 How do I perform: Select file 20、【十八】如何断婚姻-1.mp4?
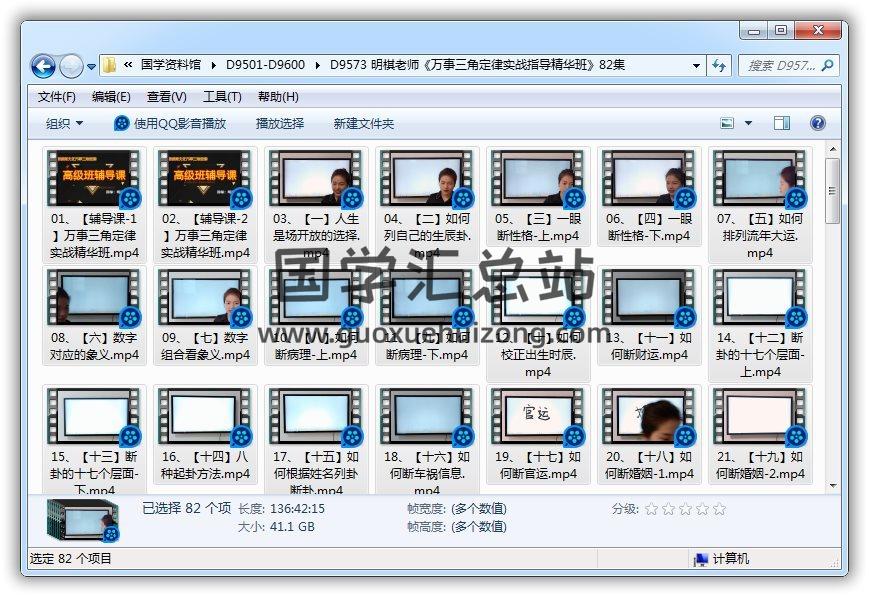649,435
